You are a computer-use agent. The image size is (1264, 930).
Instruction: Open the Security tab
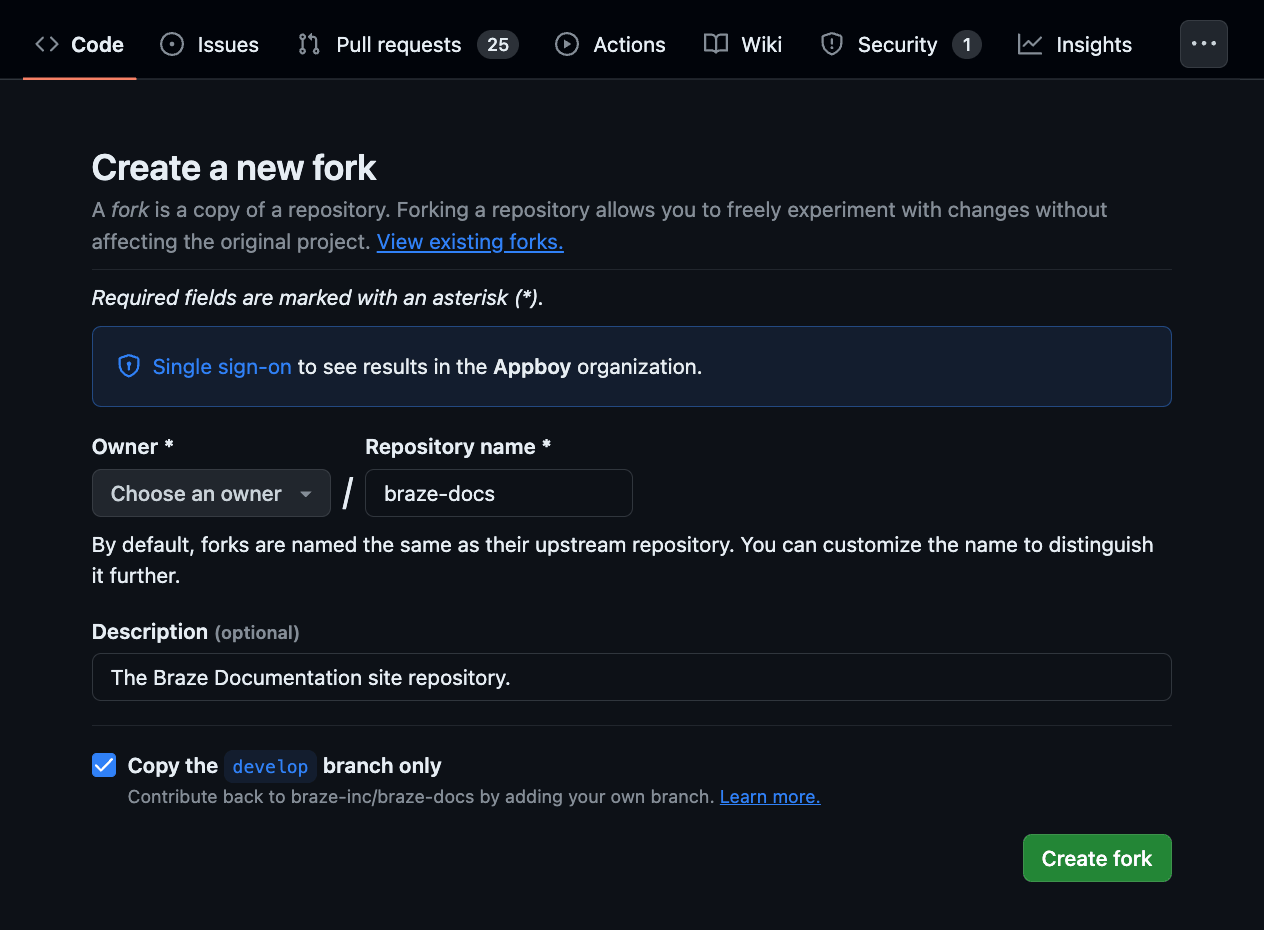[901, 44]
